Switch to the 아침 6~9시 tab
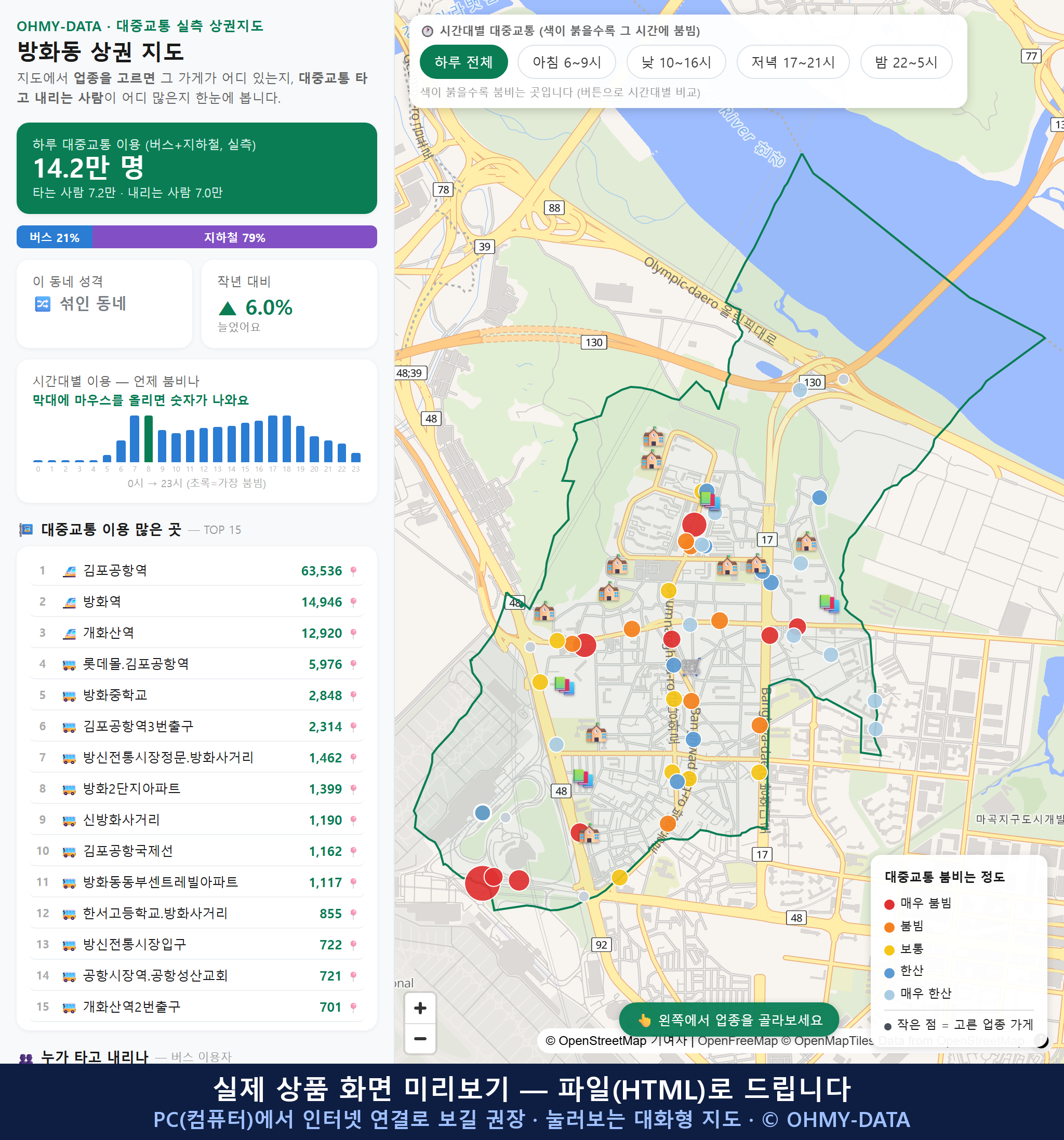Image resolution: width=1064 pixels, height=1140 pixels. click(567, 62)
